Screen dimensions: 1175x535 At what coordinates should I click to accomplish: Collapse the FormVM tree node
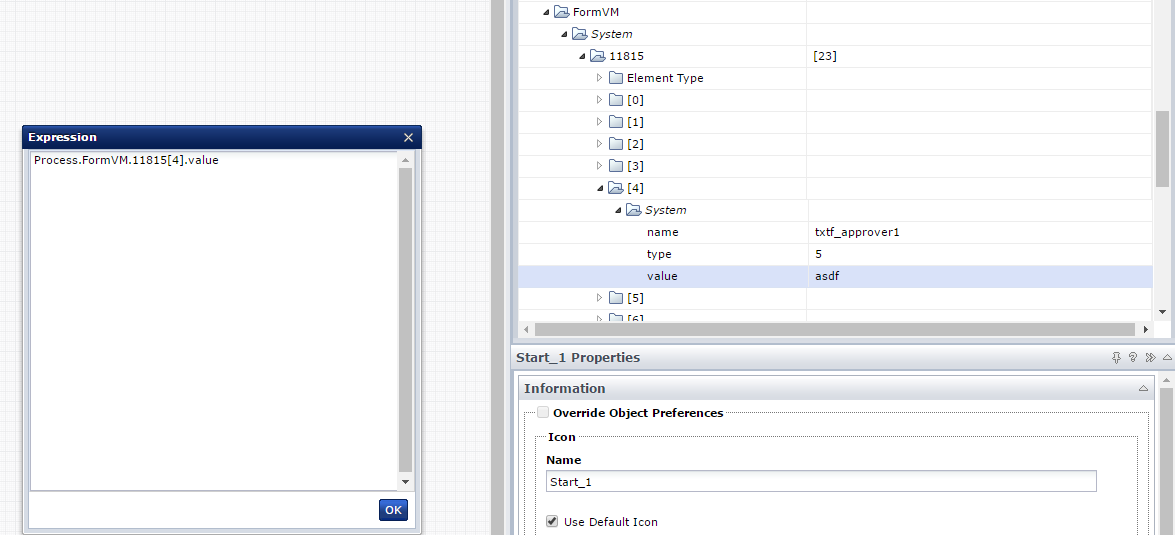(x=546, y=12)
